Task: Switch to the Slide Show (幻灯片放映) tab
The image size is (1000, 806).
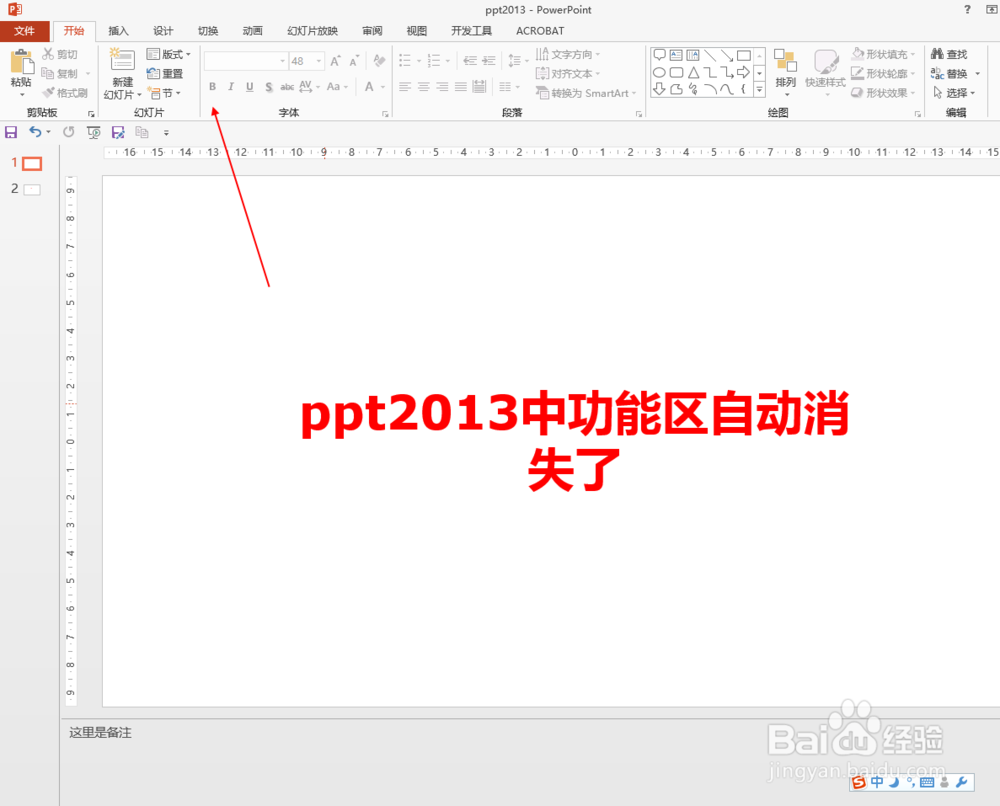Action: [312, 31]
